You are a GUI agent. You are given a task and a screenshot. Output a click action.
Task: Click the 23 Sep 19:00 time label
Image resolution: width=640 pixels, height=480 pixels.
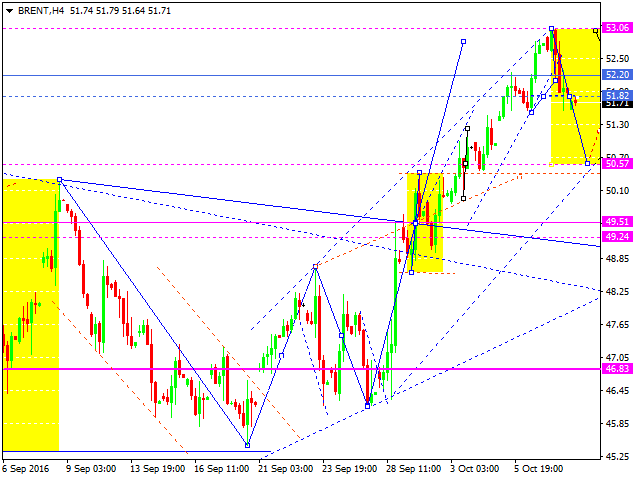pos(349,469)
